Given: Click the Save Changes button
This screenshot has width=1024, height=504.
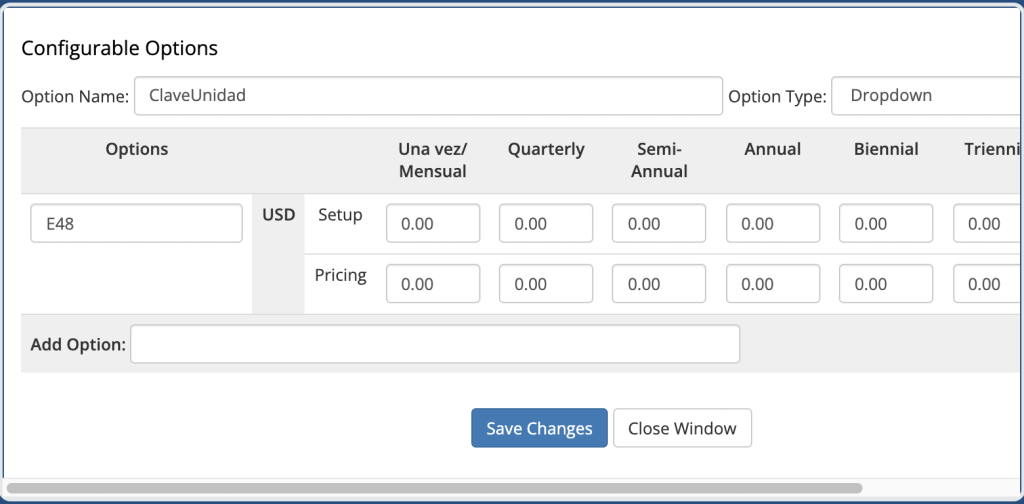Looking at the screenshot, I should [539, 428].
